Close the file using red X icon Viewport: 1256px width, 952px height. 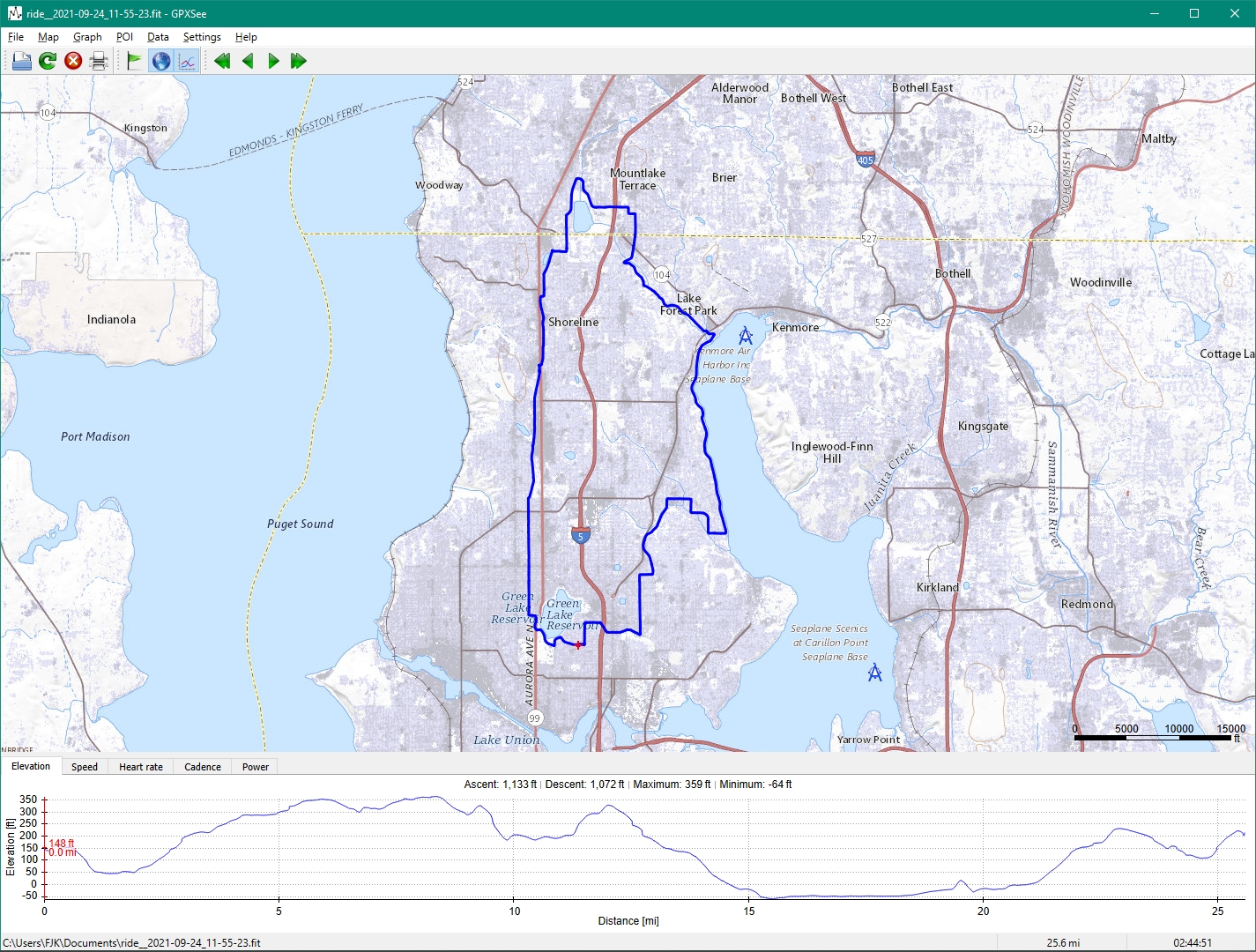coord(73,61)
